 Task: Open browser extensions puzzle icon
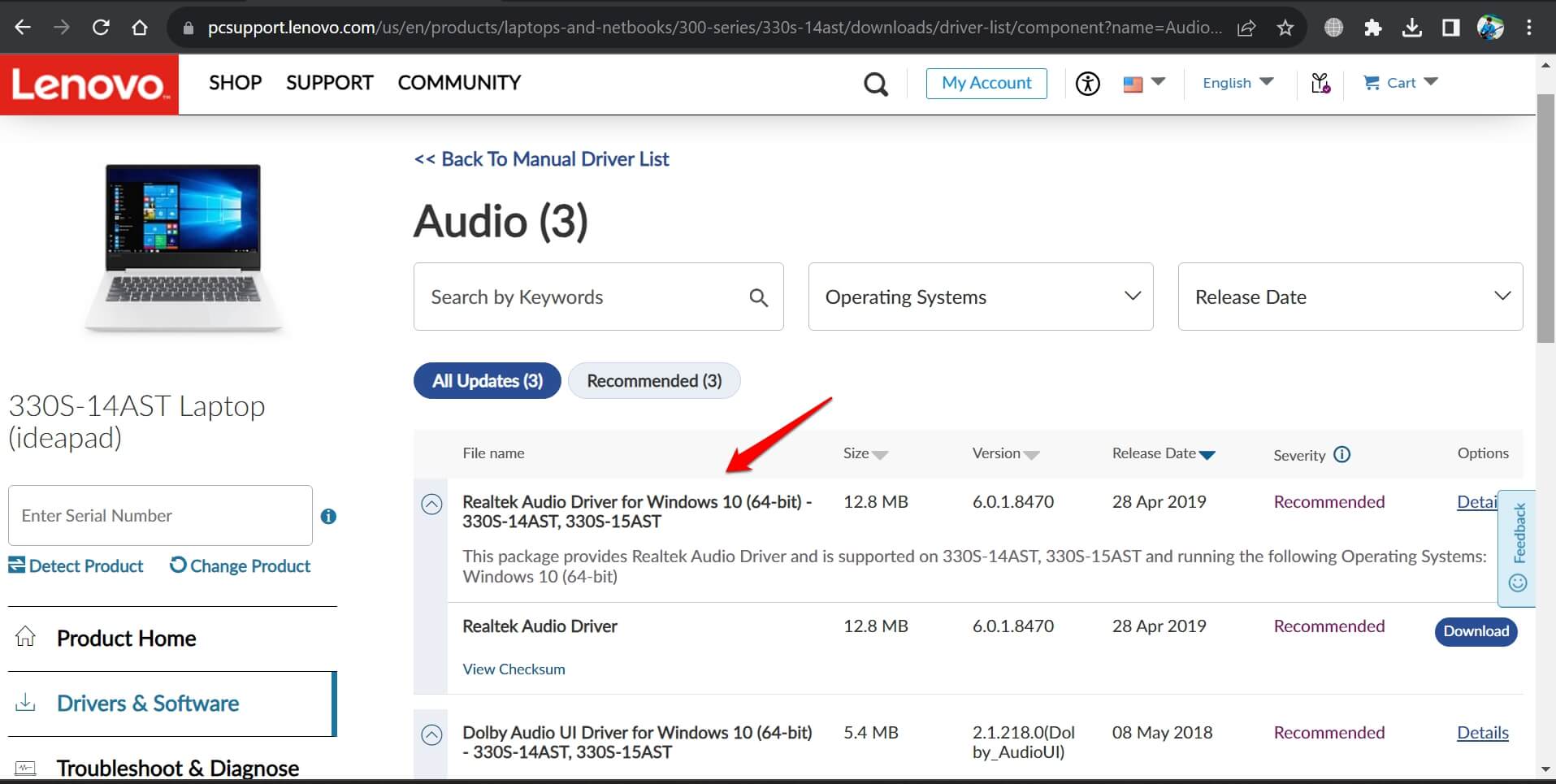tap(1372, 28)
